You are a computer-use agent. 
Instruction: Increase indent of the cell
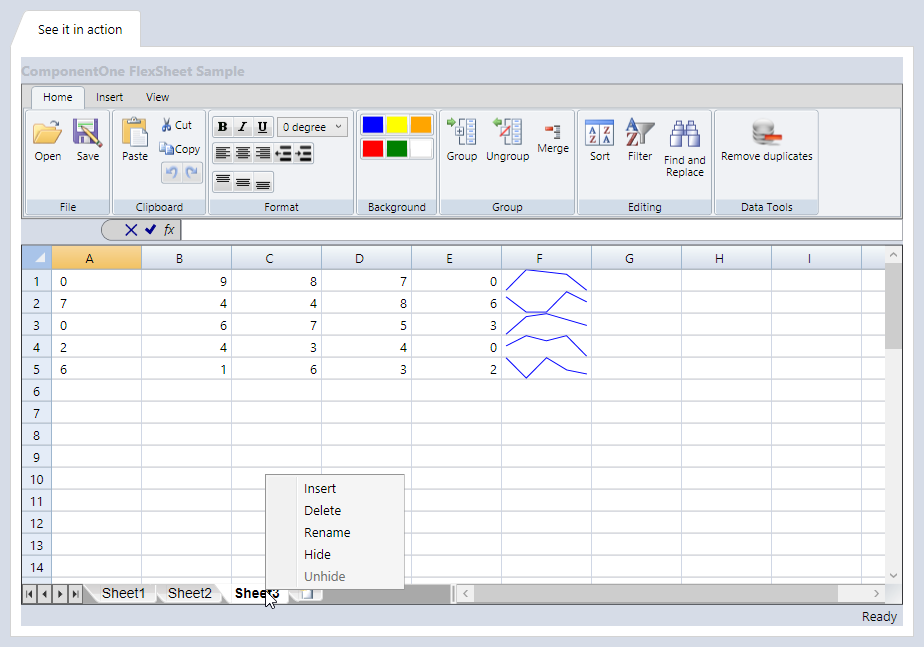[303, 154]
